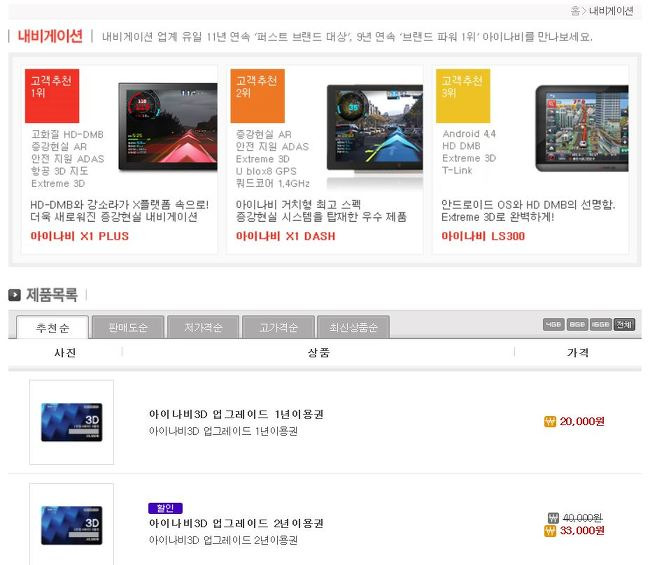
Task: Click the U blox8 GPS spec line
Action: coord(266,171)
